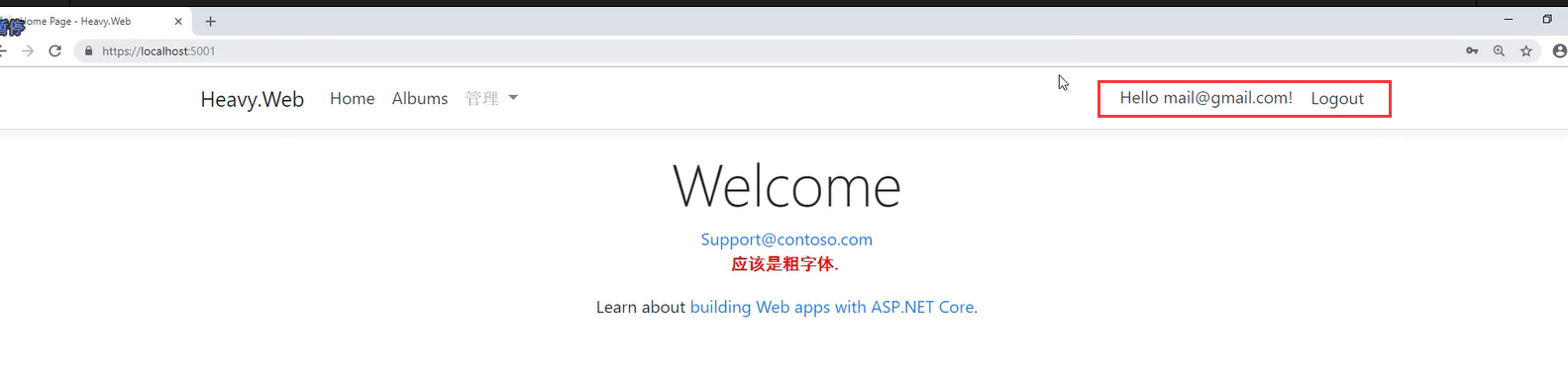Click the zoom magnifier icon in address bar
The width and height of the screenshot is (1568, 378).
[x=1499, y=50]
